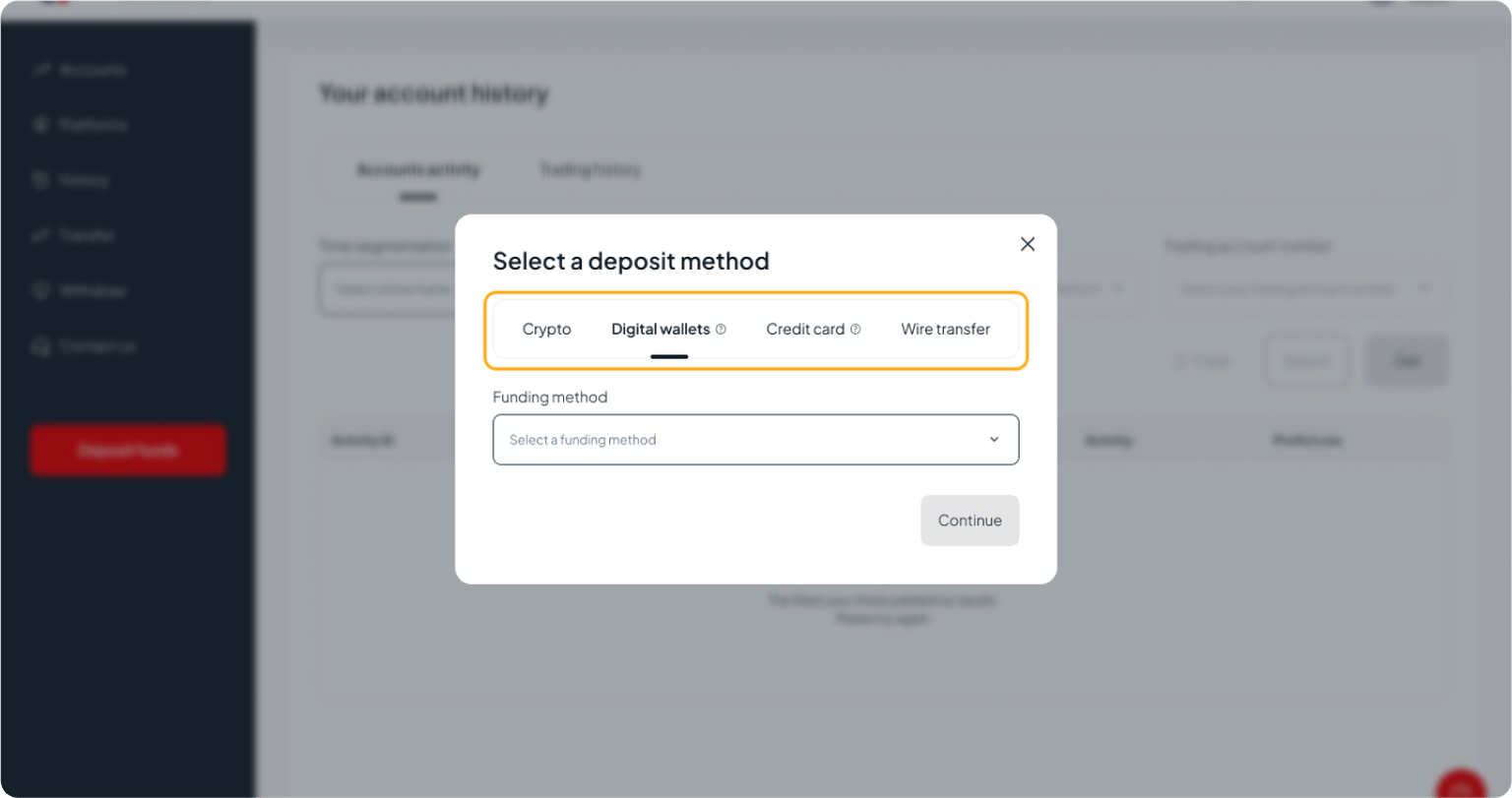1512x798 pixels.
Task: Click the funding method chevron arrow
Action: pyautogui.click(x=994, y=439)
